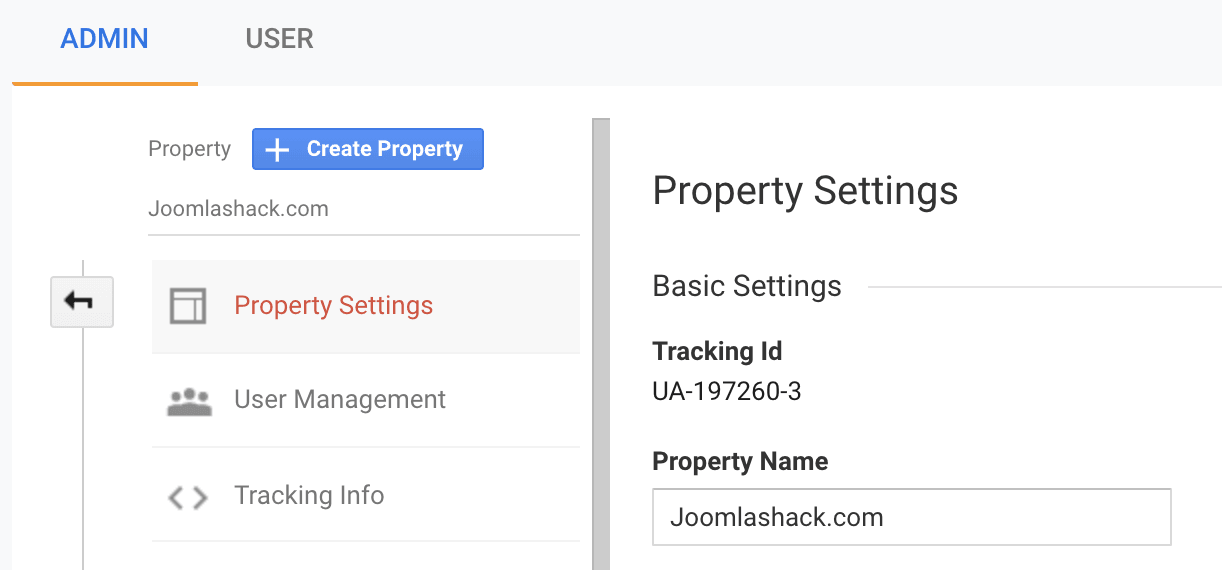The width and height of the screenshot is (1222, 570).
Task: Switch to the USER tab
Action: tap(279, 39)
